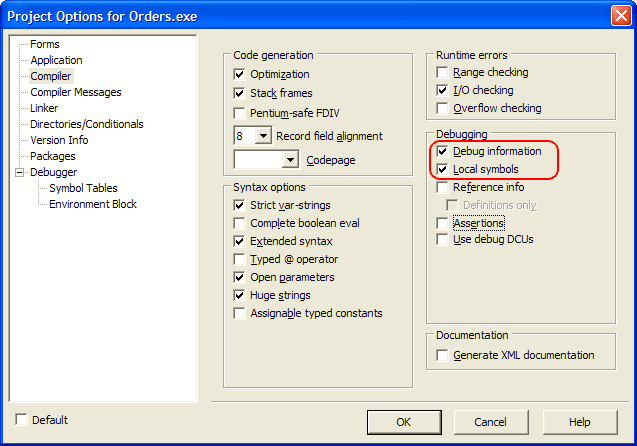Disable Stack frames option

pos(239,93)
